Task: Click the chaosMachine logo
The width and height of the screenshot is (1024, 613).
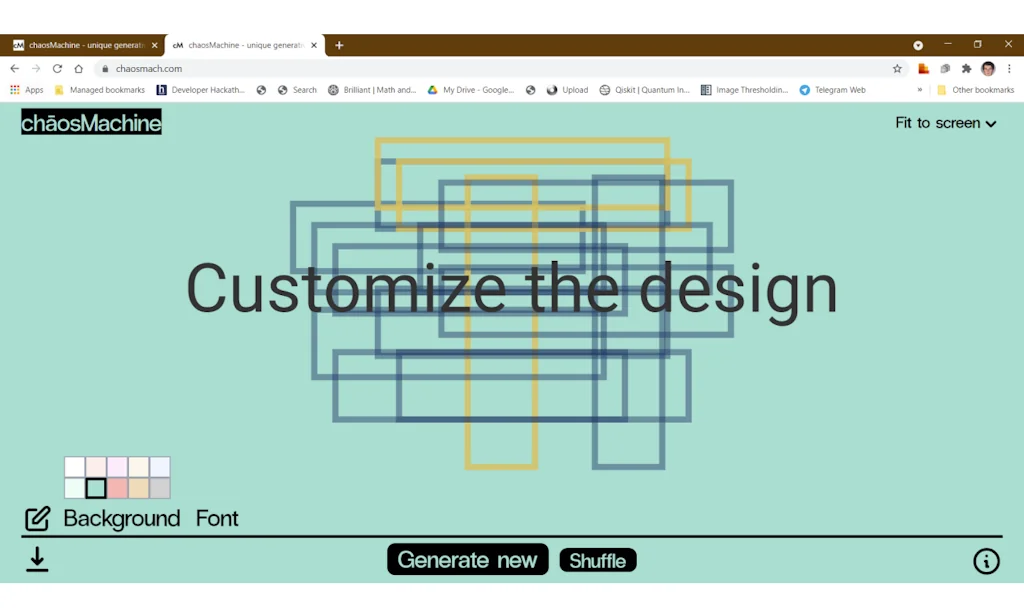Action: pyautogui.click(x=91, y=123)
